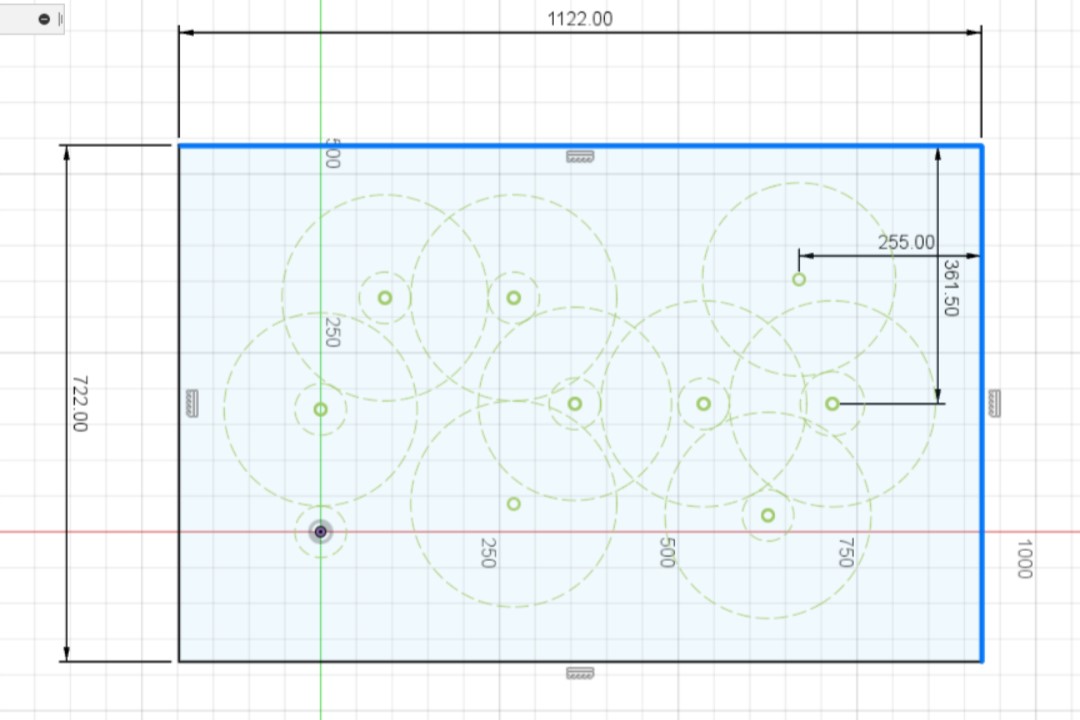Select the 361.50 vertical dimension value
The height and width of the screenshot is (720, 1080).
[951, 288]
